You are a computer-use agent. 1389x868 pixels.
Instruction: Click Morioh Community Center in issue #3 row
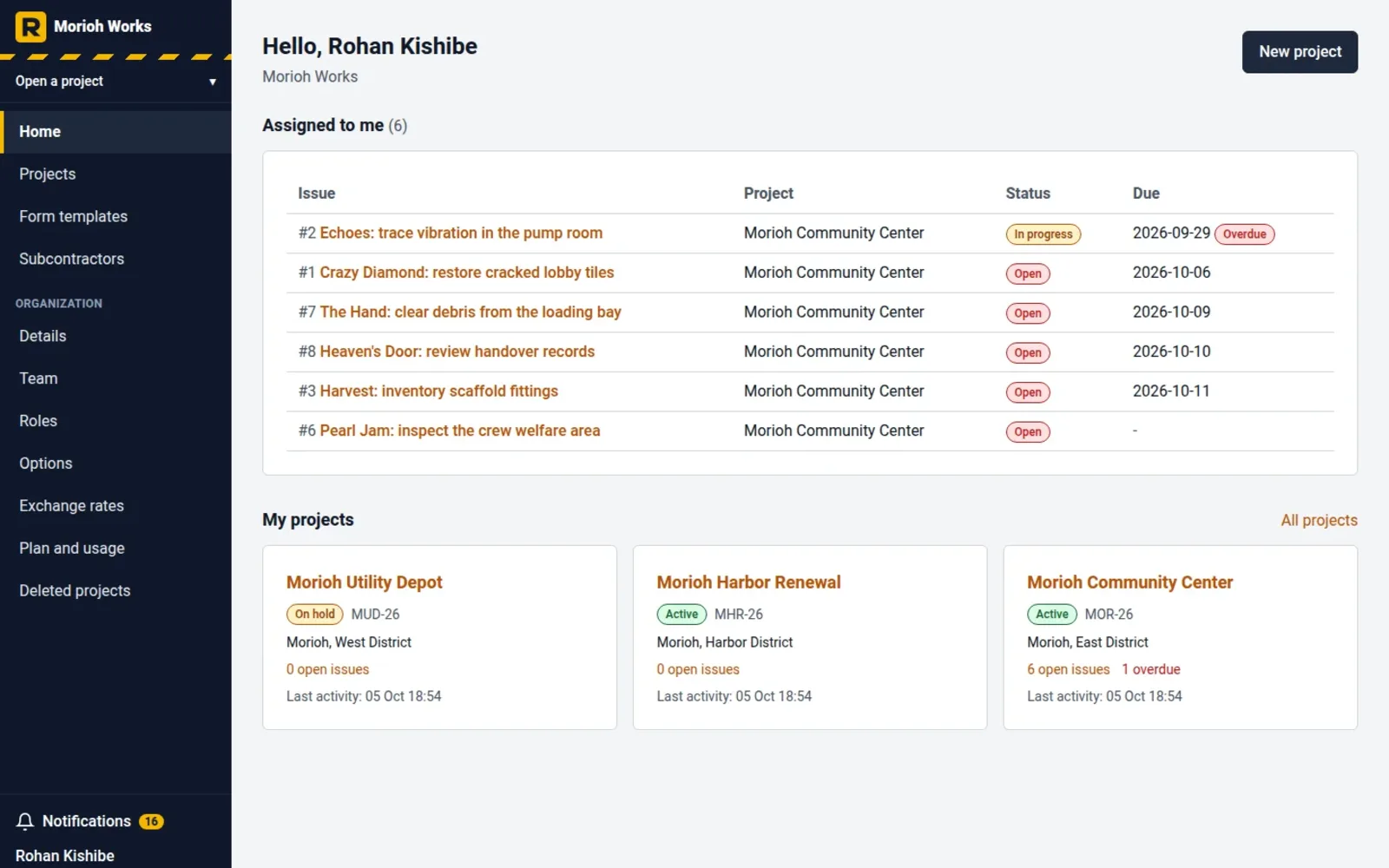coord(833,391)
